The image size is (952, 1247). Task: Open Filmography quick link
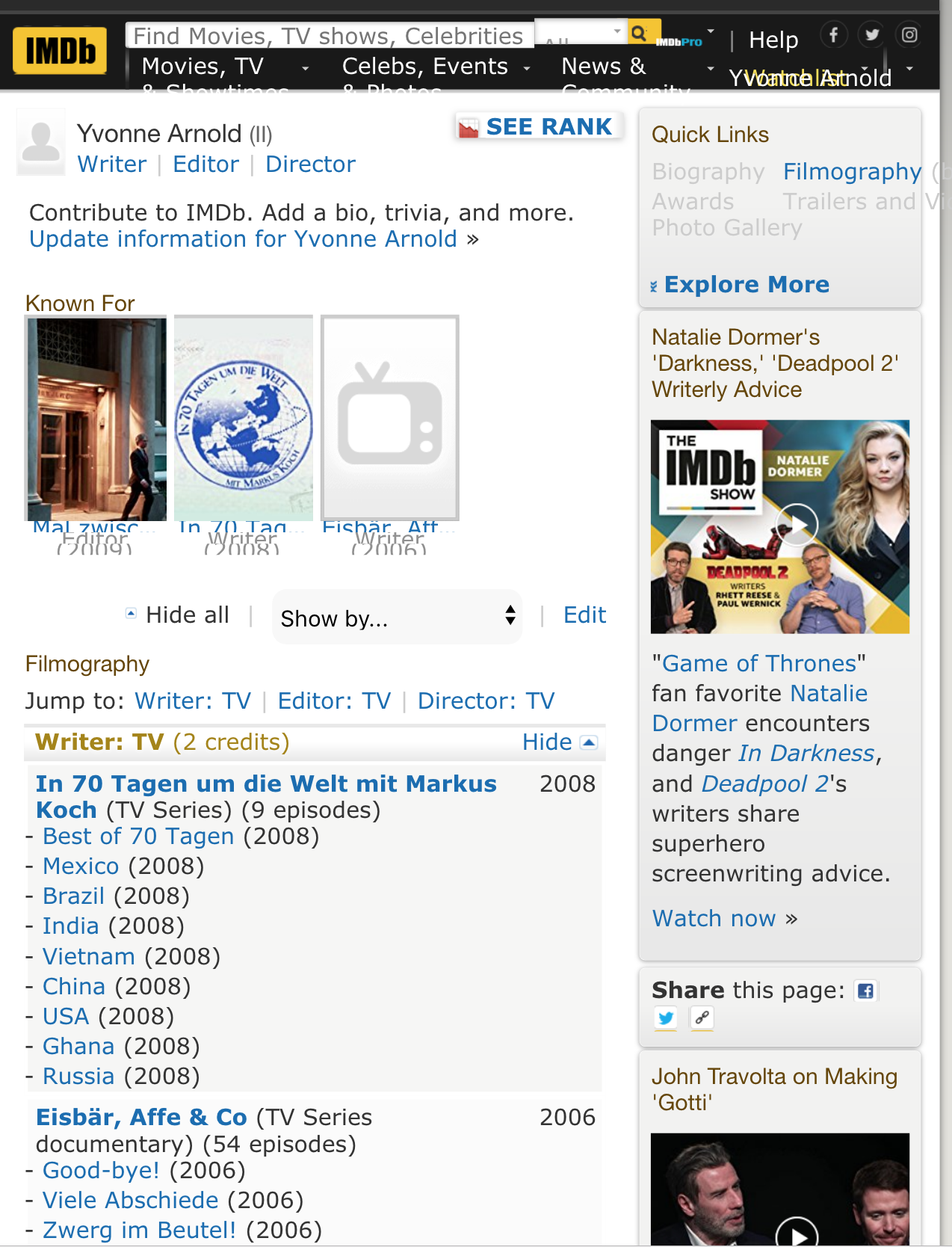pos(852,172)
